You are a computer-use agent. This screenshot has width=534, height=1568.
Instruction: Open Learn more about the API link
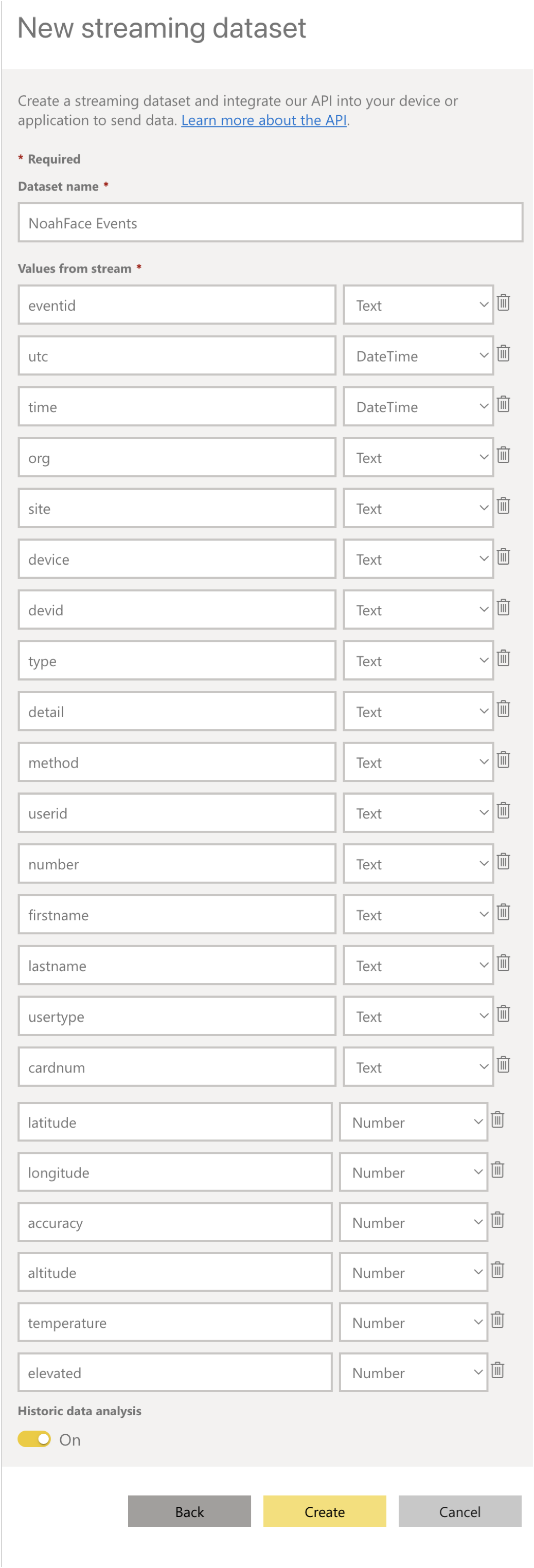263,120
